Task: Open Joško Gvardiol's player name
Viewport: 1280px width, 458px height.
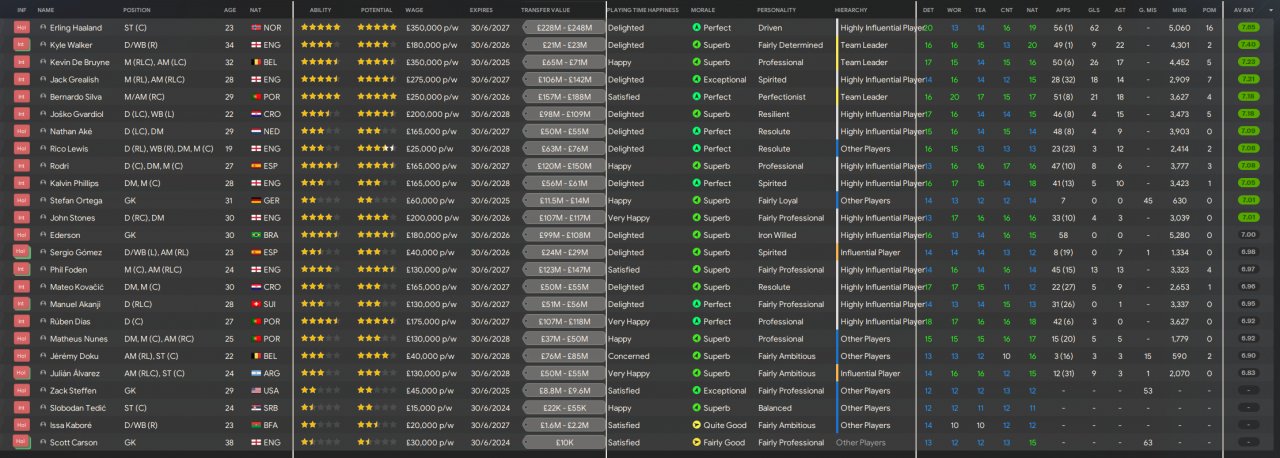Action: pyautogui.click(x=78, y=114)
